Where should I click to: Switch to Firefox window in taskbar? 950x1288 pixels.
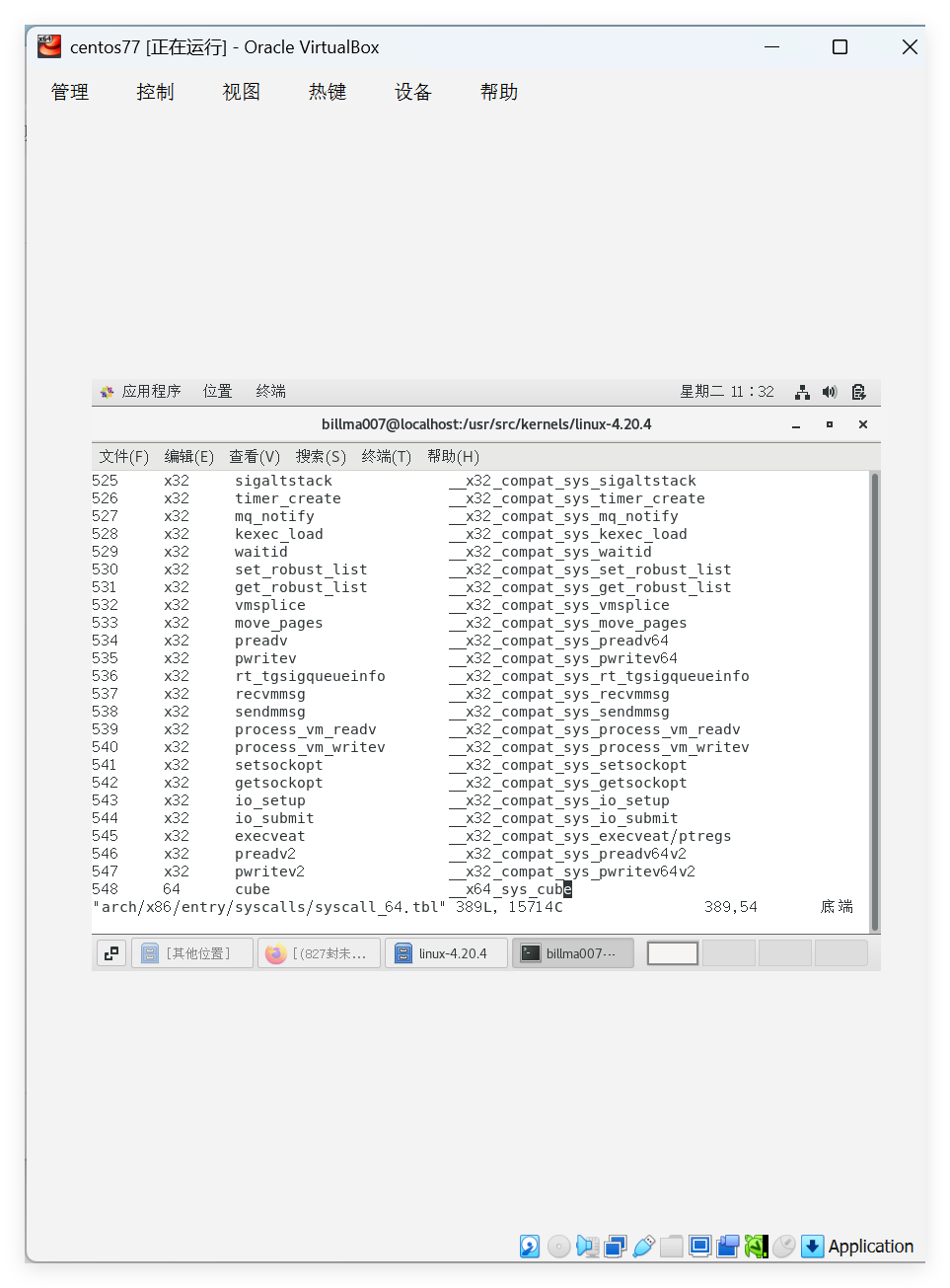point(319,953)
